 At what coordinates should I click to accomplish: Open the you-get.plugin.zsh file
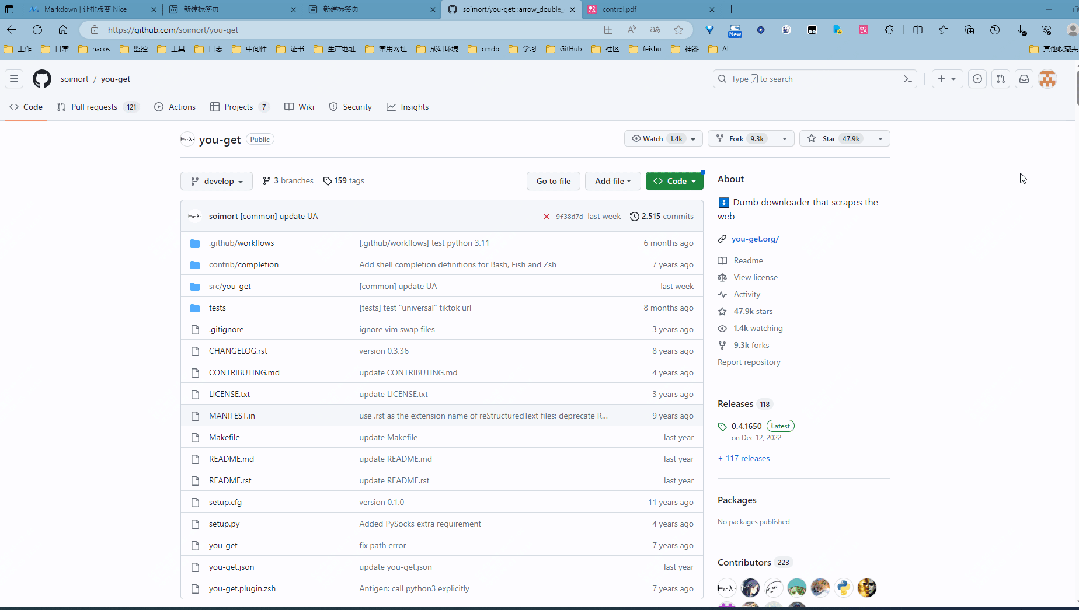point(242,589)
